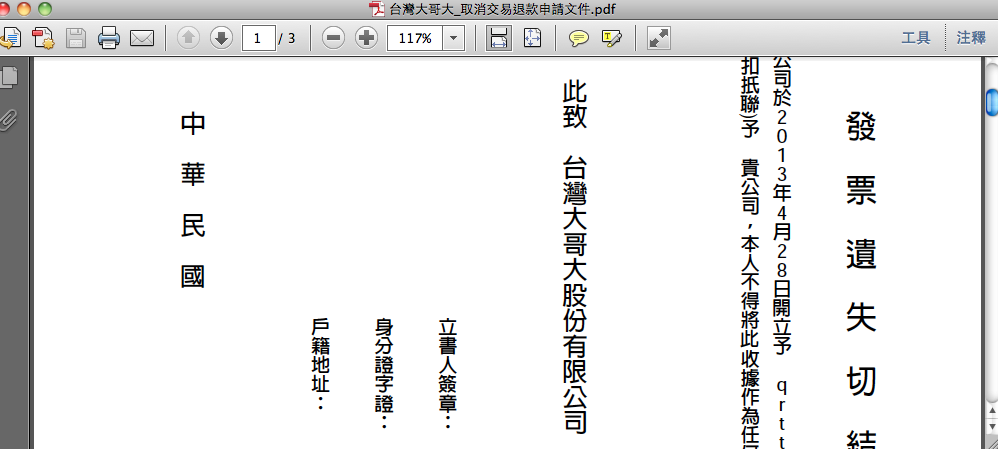Click the 中華民國 text
The image size is (998, 449).
coord(193,201)
